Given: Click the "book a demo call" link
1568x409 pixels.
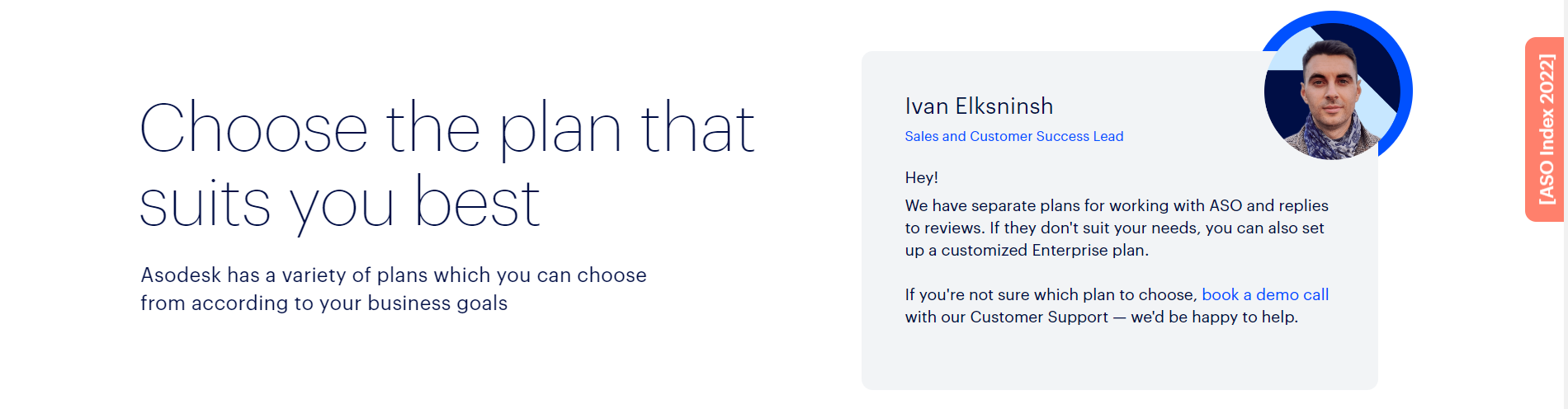Looking at the screenshot, I should point(1264,294).
